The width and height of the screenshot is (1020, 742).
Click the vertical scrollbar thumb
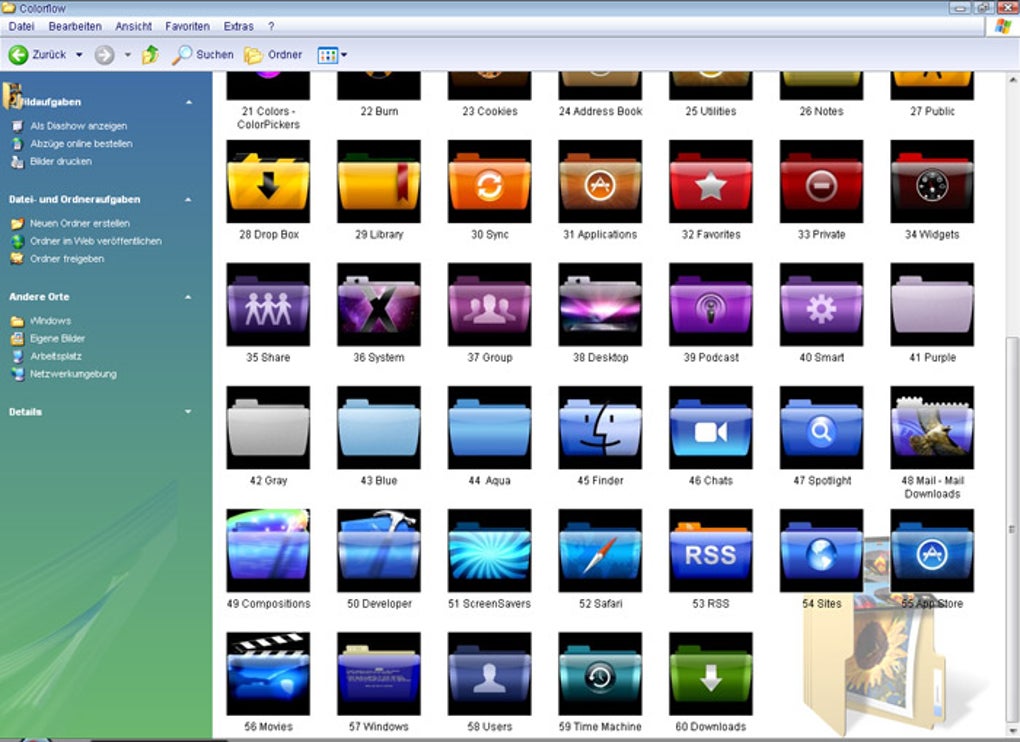coord(1012,528)
